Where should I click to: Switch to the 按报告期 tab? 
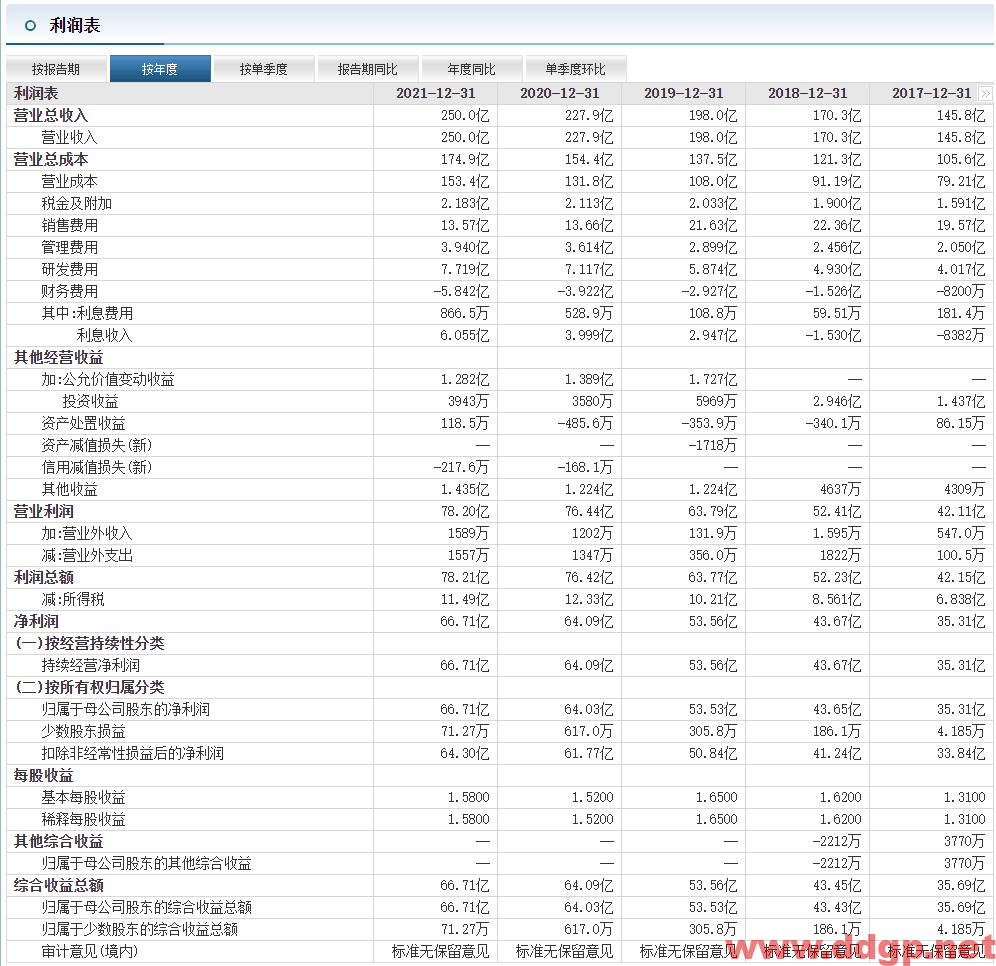click(56, 69)
